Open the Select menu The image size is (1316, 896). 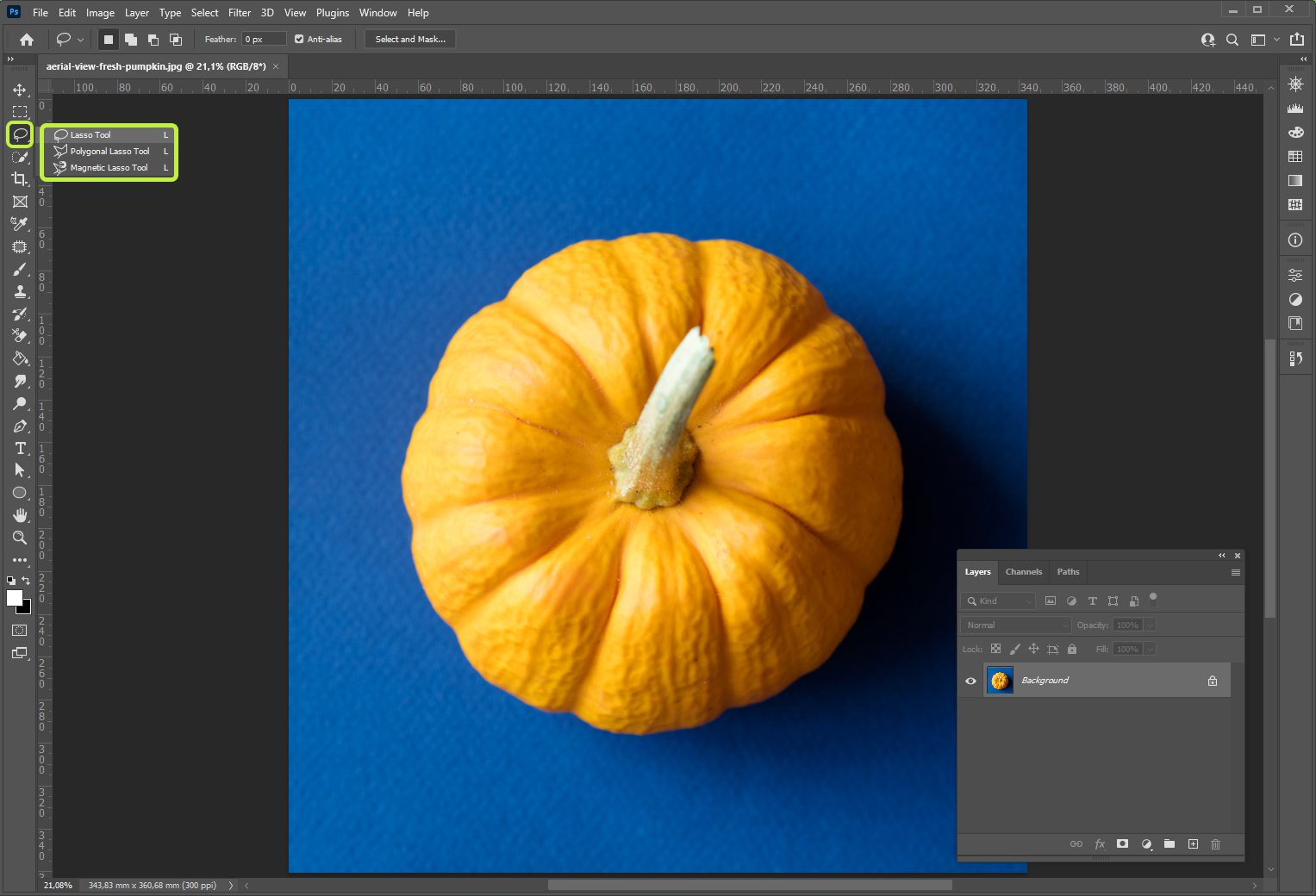[205, 13]
